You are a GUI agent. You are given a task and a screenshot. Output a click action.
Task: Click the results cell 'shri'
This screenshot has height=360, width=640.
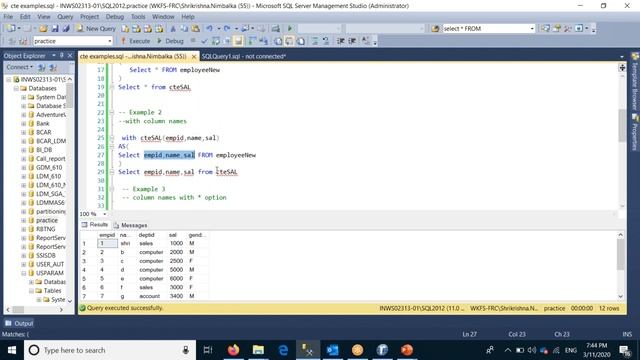(125, 243)
